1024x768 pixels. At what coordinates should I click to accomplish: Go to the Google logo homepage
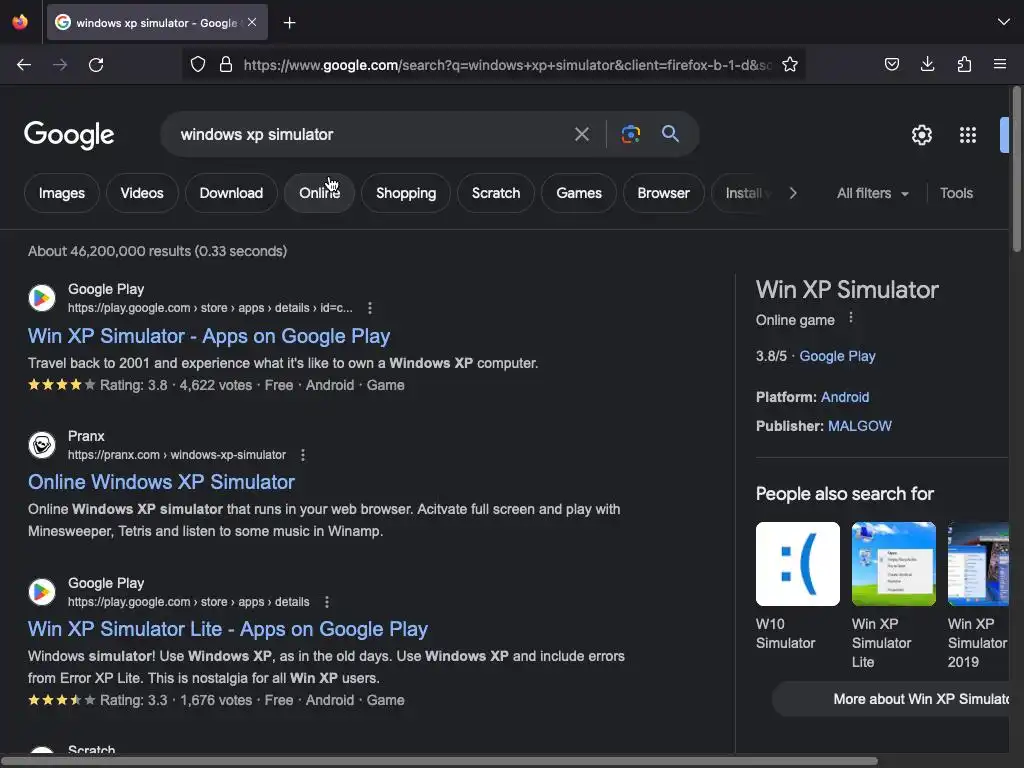pyautogui.click(x=69, y=135)
